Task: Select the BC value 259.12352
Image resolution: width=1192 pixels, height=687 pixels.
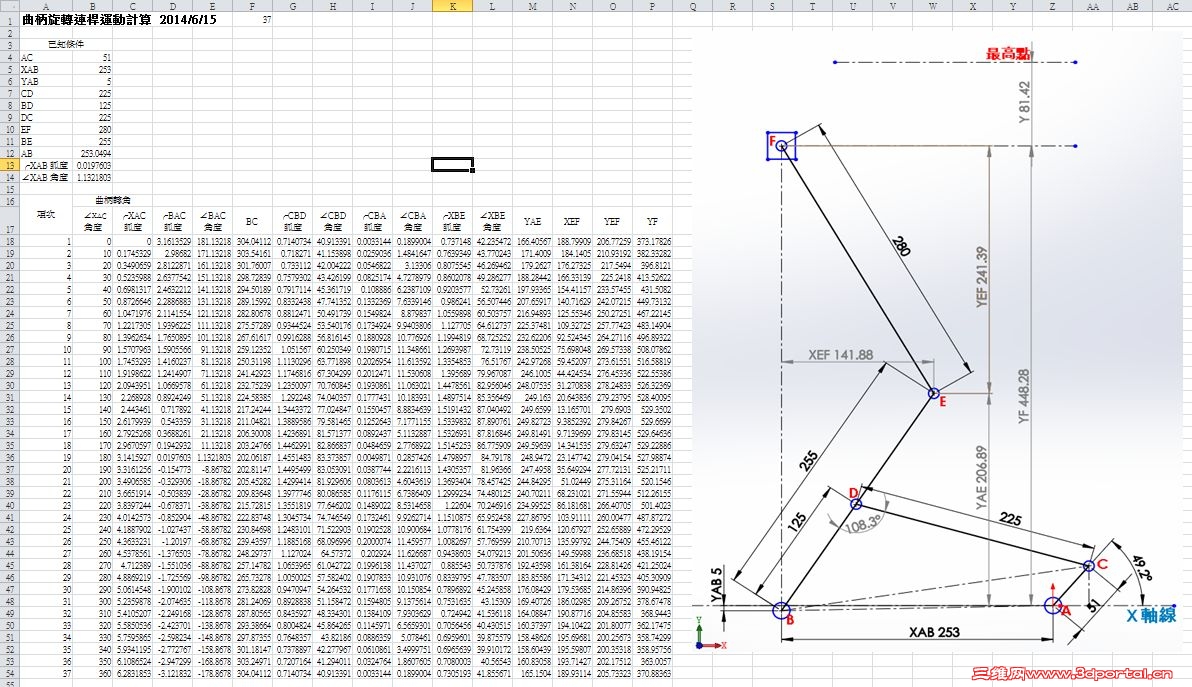Action: click(252, 349)
